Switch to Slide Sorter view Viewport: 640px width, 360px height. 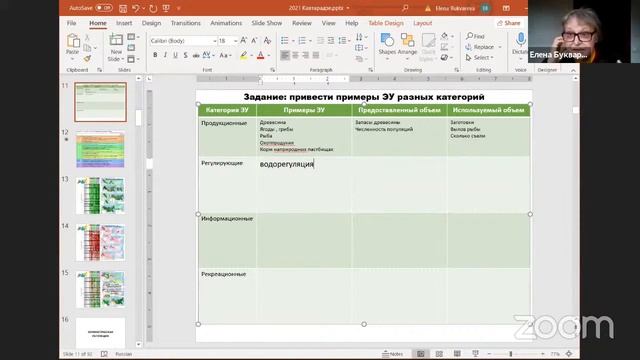click(439, 354)
